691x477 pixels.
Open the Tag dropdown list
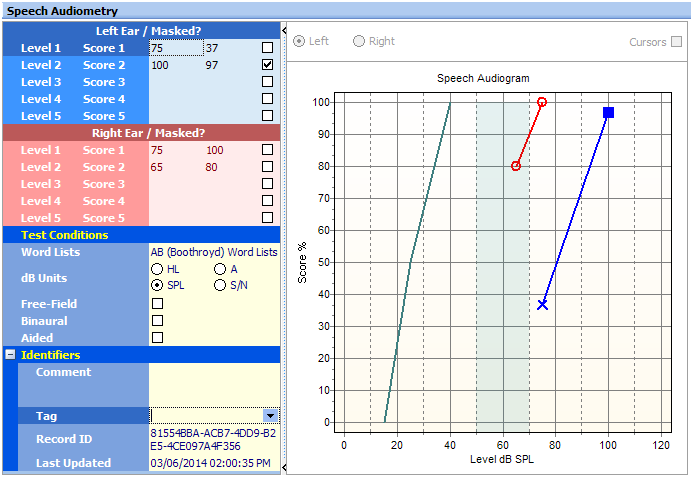tap(270, 415)
